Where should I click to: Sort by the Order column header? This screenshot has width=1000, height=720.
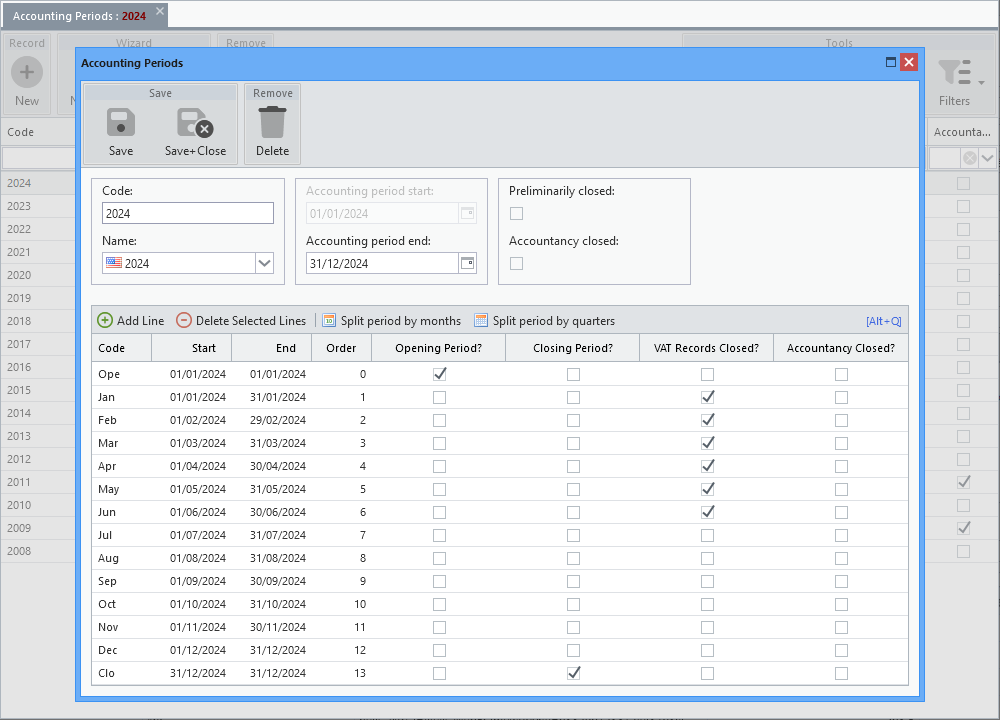(341, 348)
